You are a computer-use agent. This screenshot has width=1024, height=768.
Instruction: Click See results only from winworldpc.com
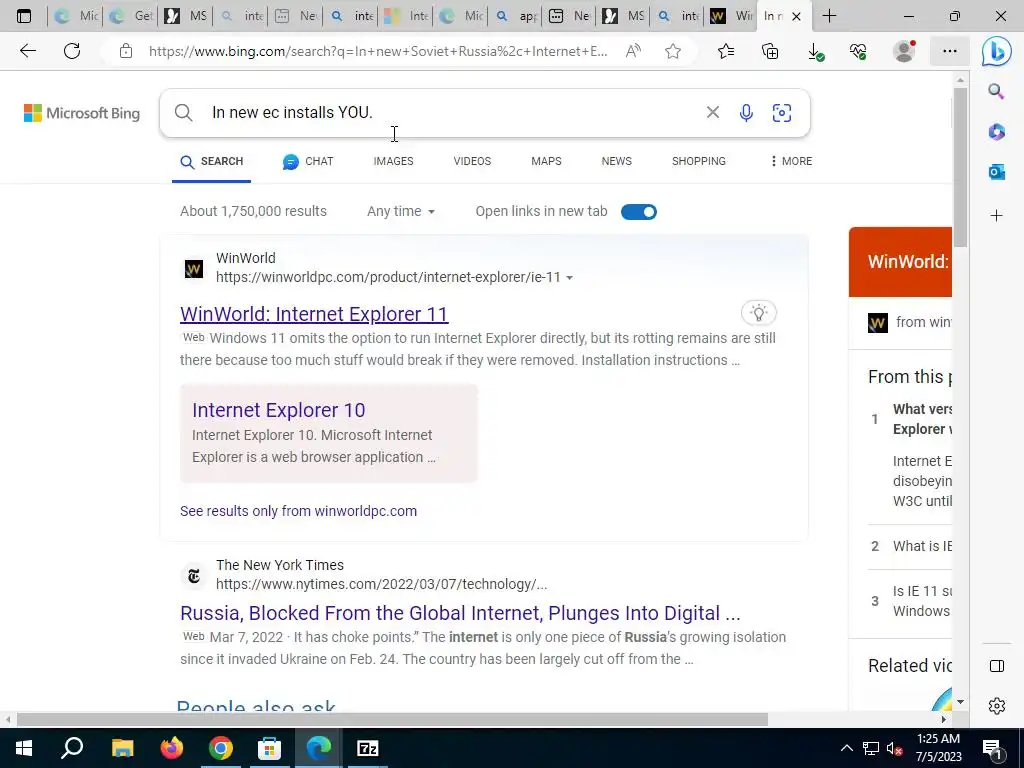[x=298, y=511]
